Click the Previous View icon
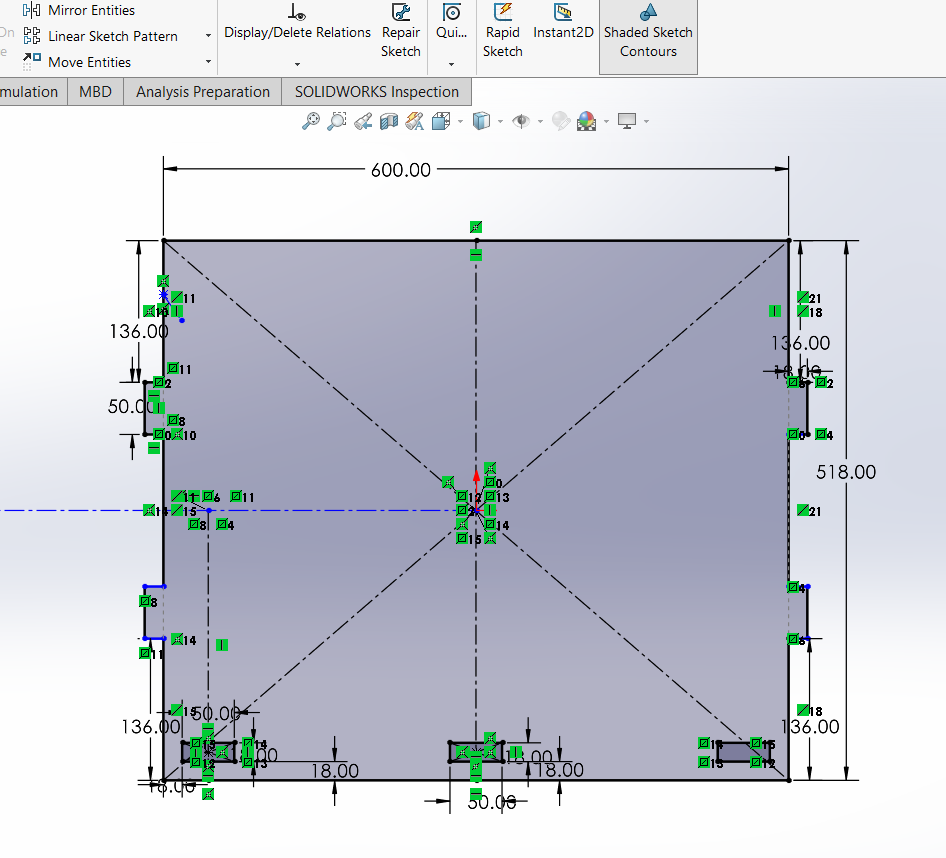 point(363,121)
